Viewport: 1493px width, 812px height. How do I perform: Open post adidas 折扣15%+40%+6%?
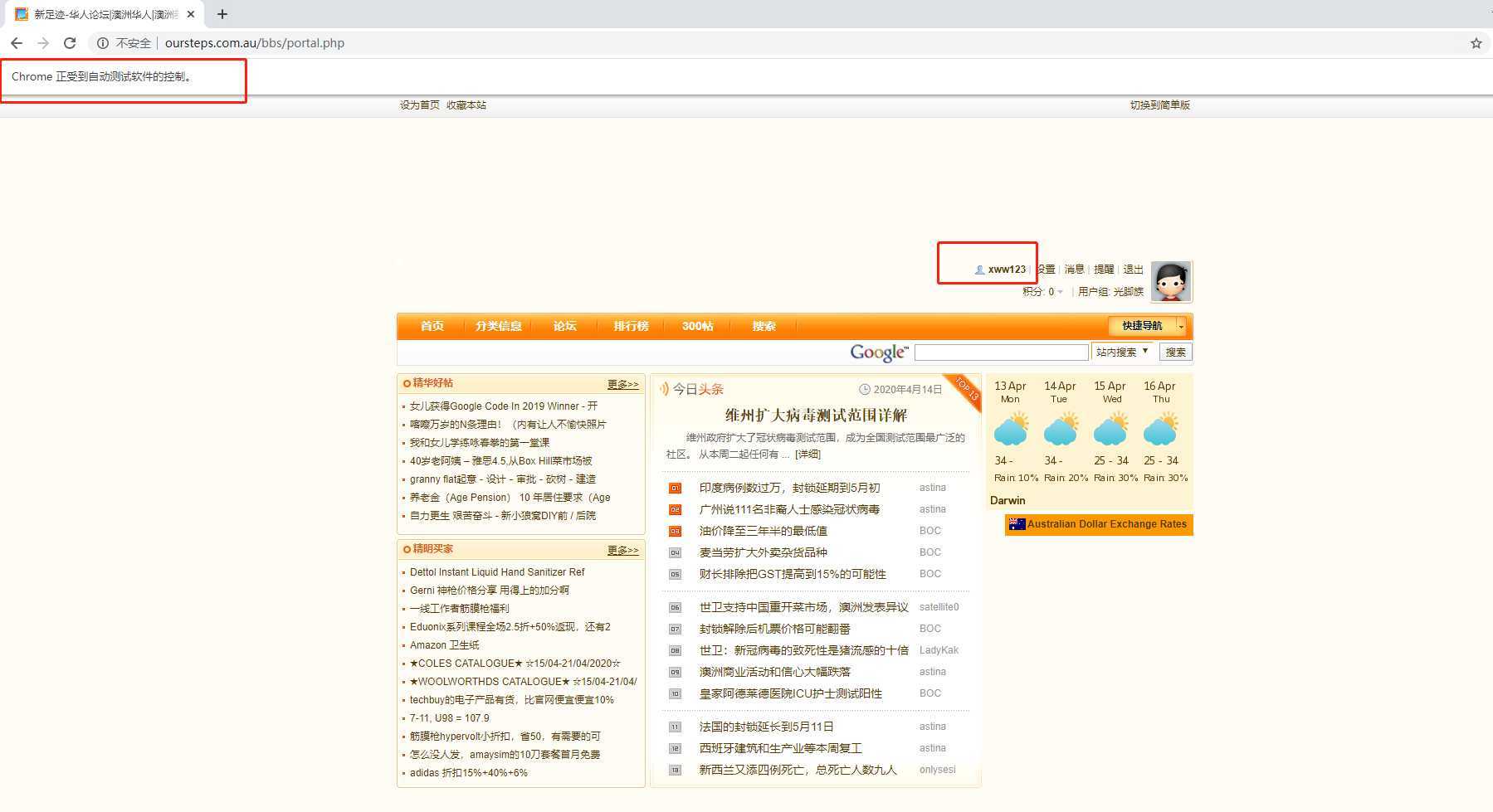(468, 773)
